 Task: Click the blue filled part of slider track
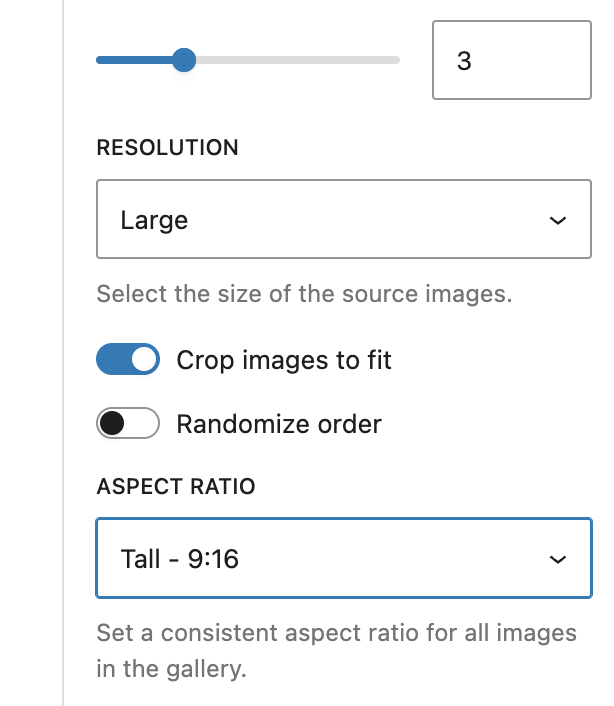coord(135,61)
